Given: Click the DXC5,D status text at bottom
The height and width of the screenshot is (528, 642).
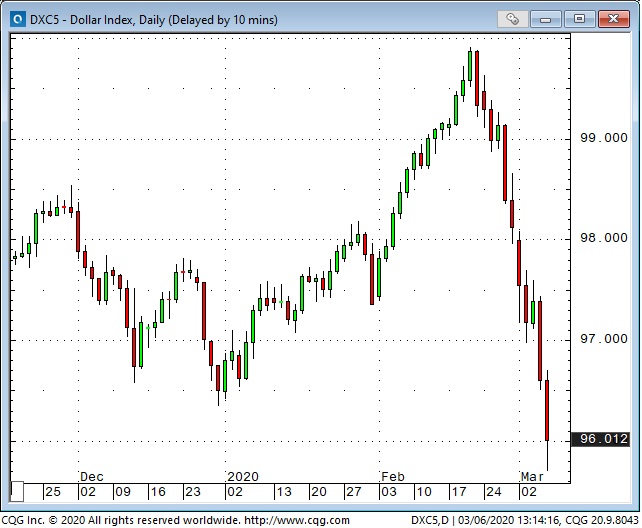Looking at the screenshot, I should (x=430, y=520).
